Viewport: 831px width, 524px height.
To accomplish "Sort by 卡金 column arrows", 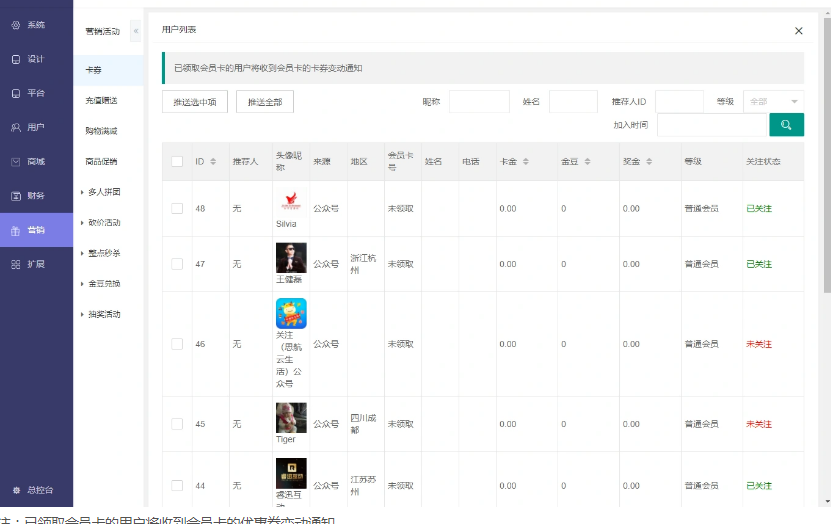I will 526,162.
